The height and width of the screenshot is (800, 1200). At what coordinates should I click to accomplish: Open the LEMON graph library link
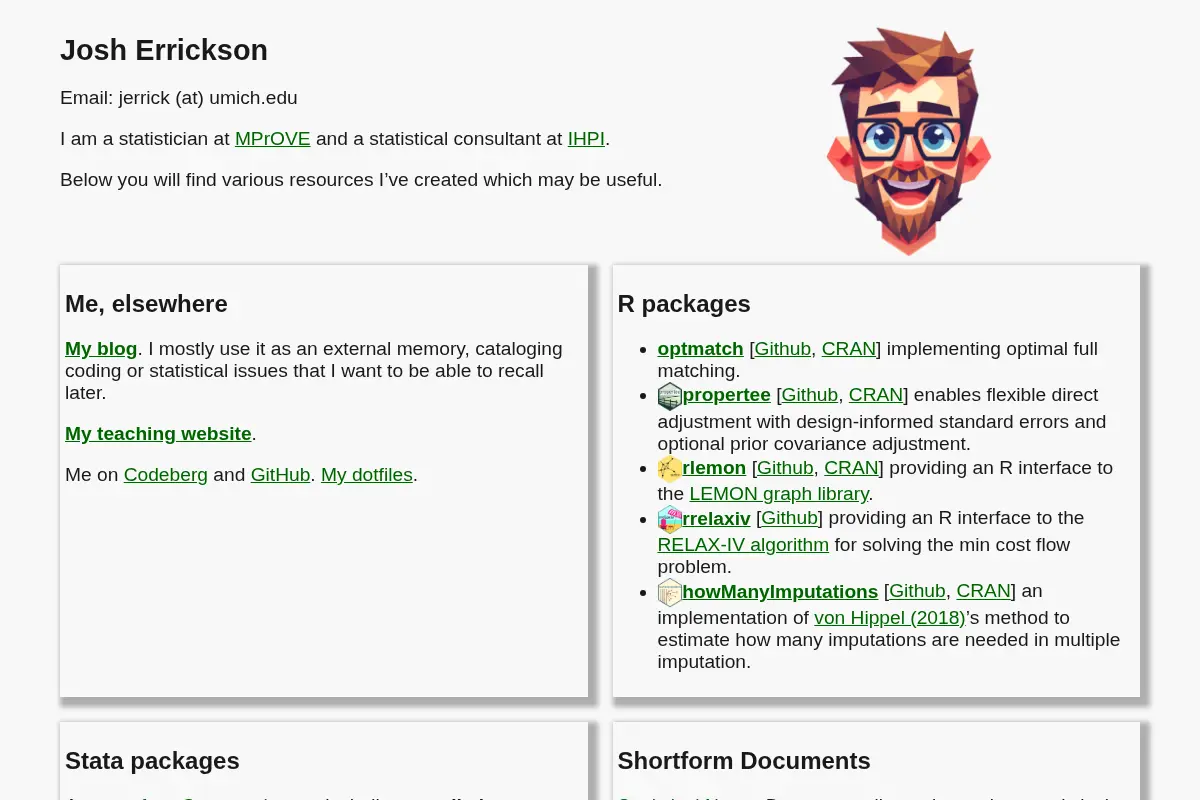[x=779, y=494]
